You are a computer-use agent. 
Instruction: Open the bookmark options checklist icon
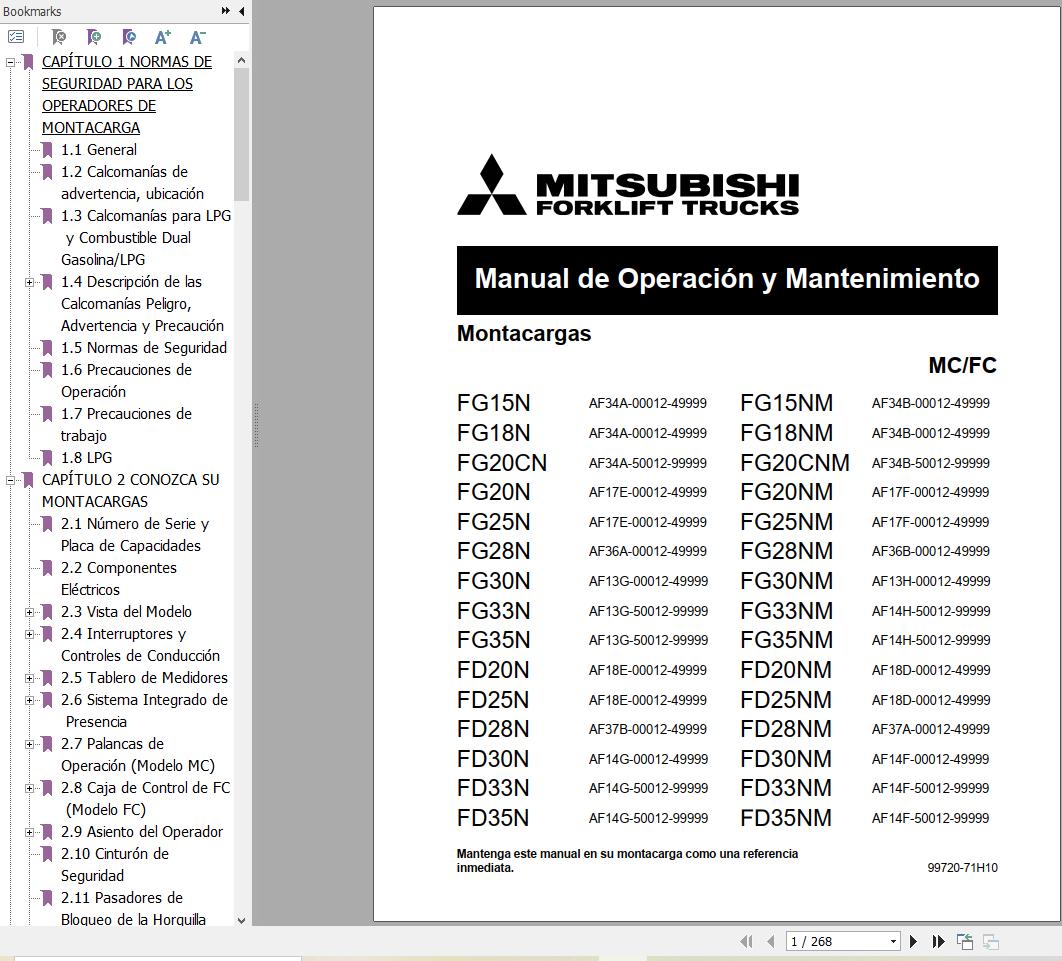(15, 36)
